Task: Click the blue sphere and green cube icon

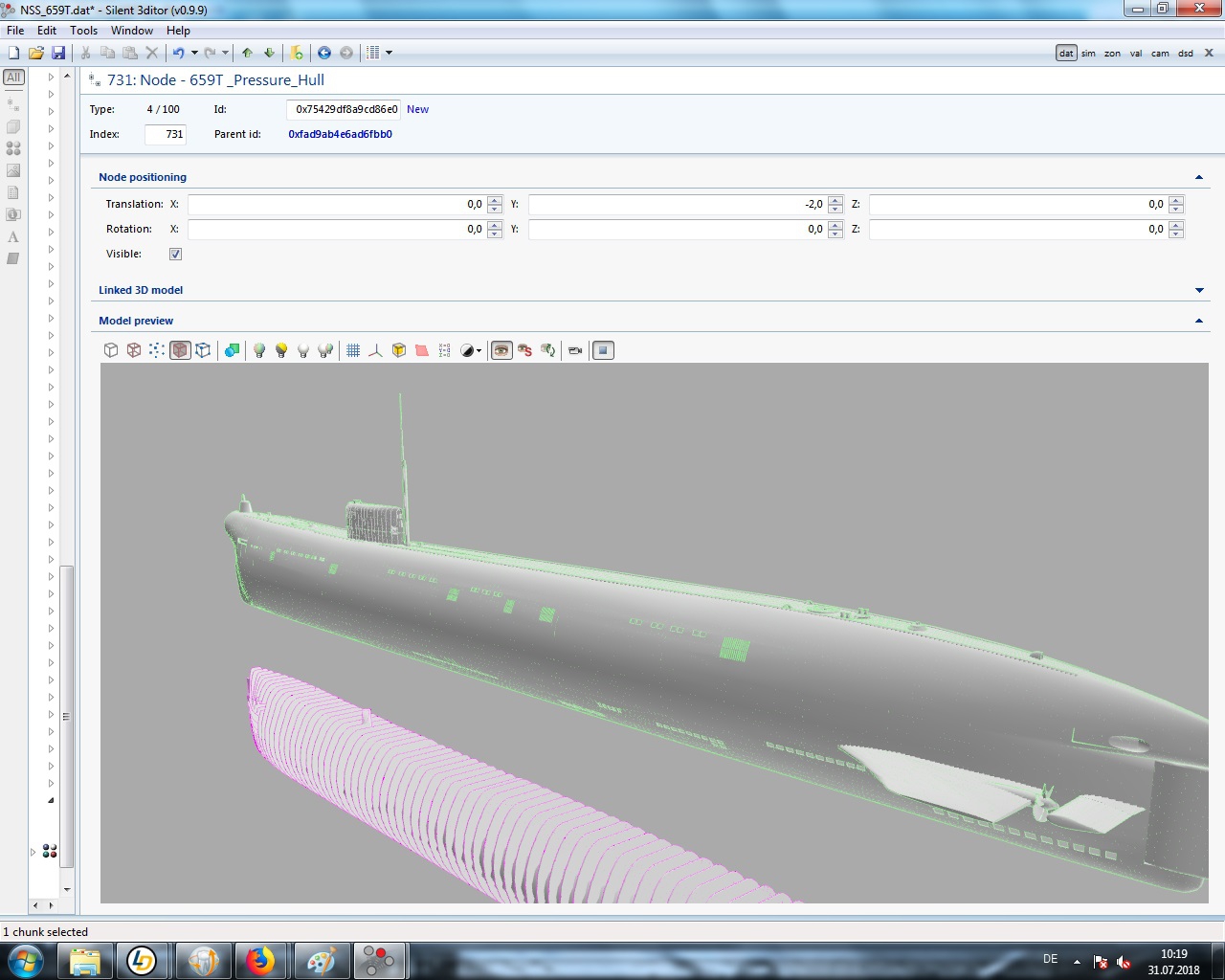Action: coord(232,350)
